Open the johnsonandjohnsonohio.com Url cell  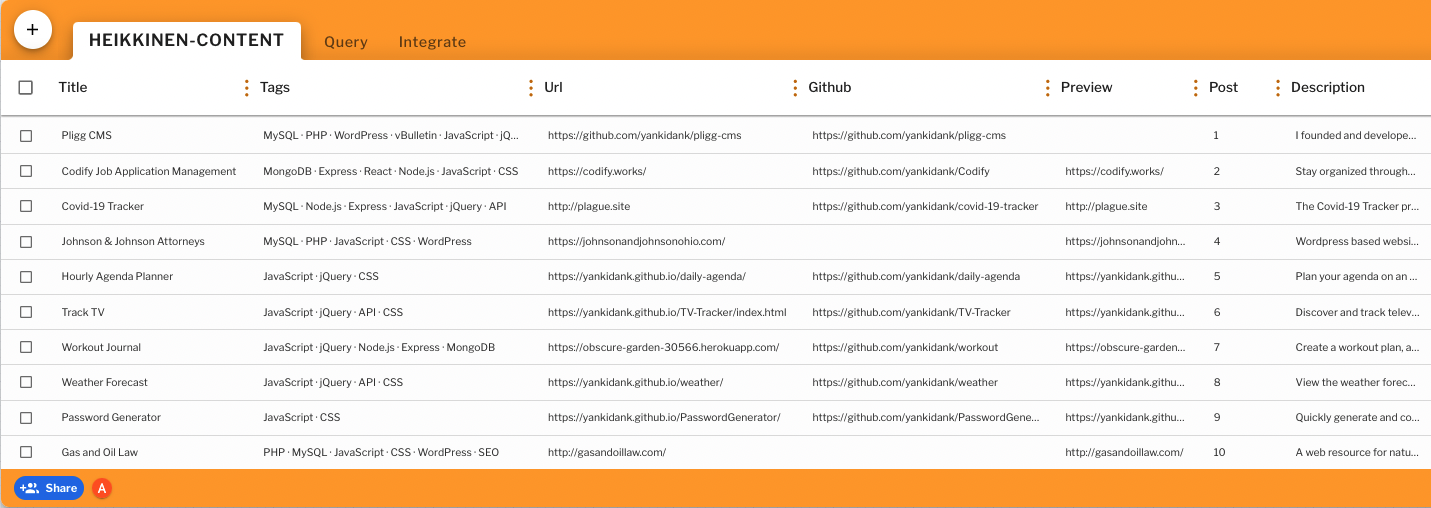[x=636, y=242]
